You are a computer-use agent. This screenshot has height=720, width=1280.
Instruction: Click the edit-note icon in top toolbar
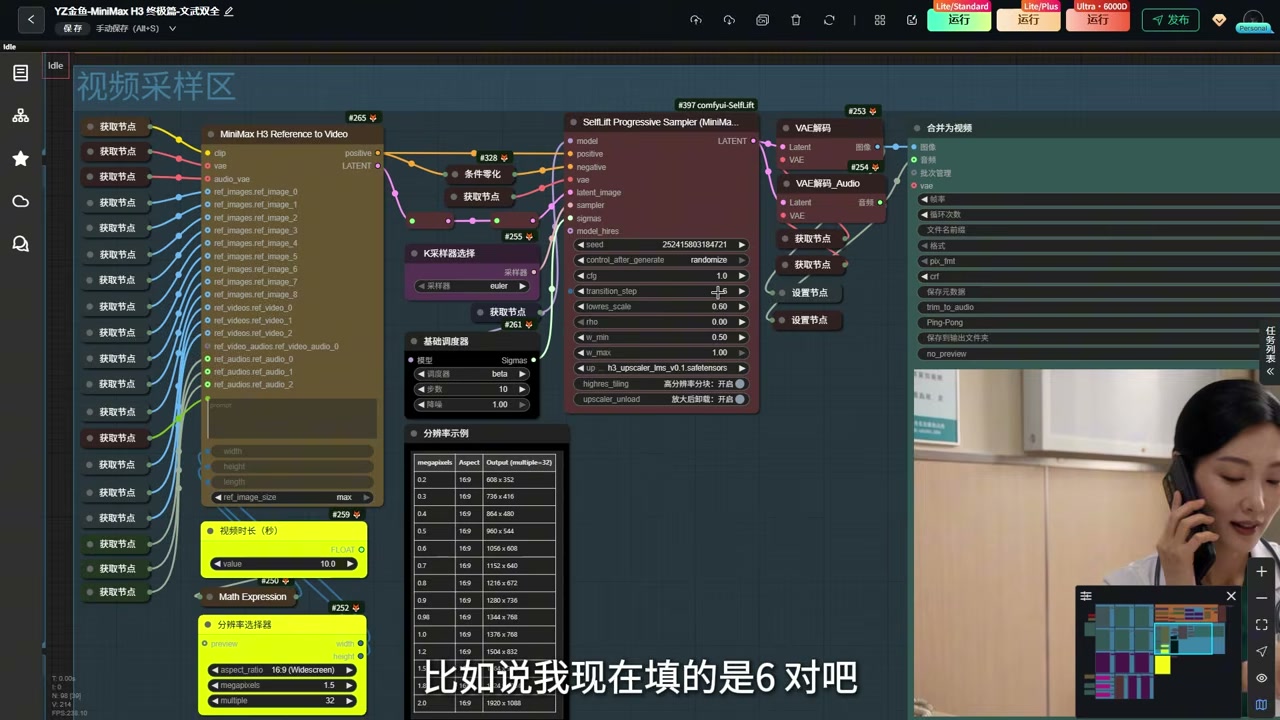[912, 20]
